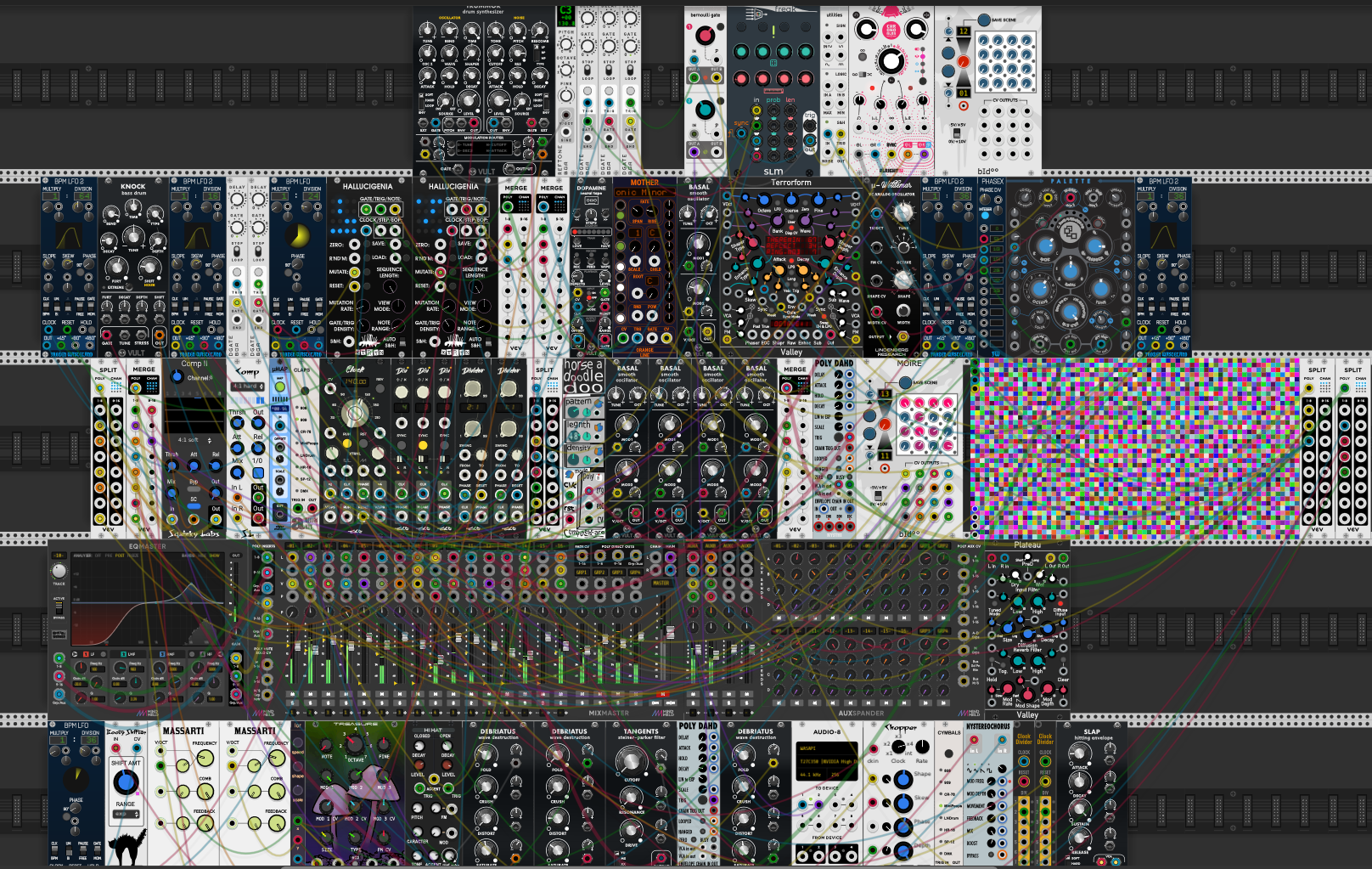Click the center icon button on Palette module

[x=1070, y=230]
